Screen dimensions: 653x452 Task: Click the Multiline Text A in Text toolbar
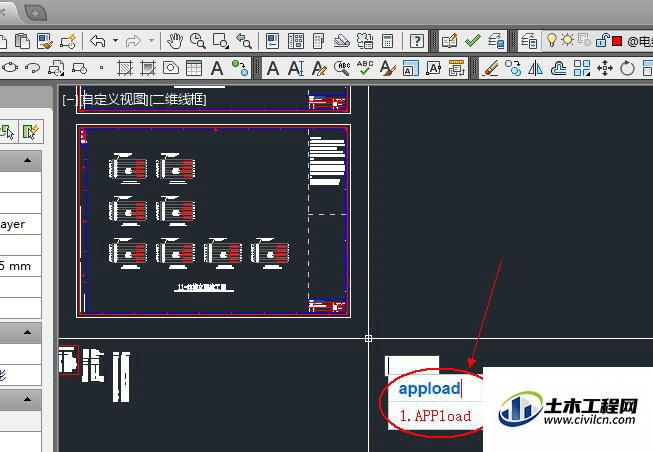pyautogui.click(x=273, y=68)
